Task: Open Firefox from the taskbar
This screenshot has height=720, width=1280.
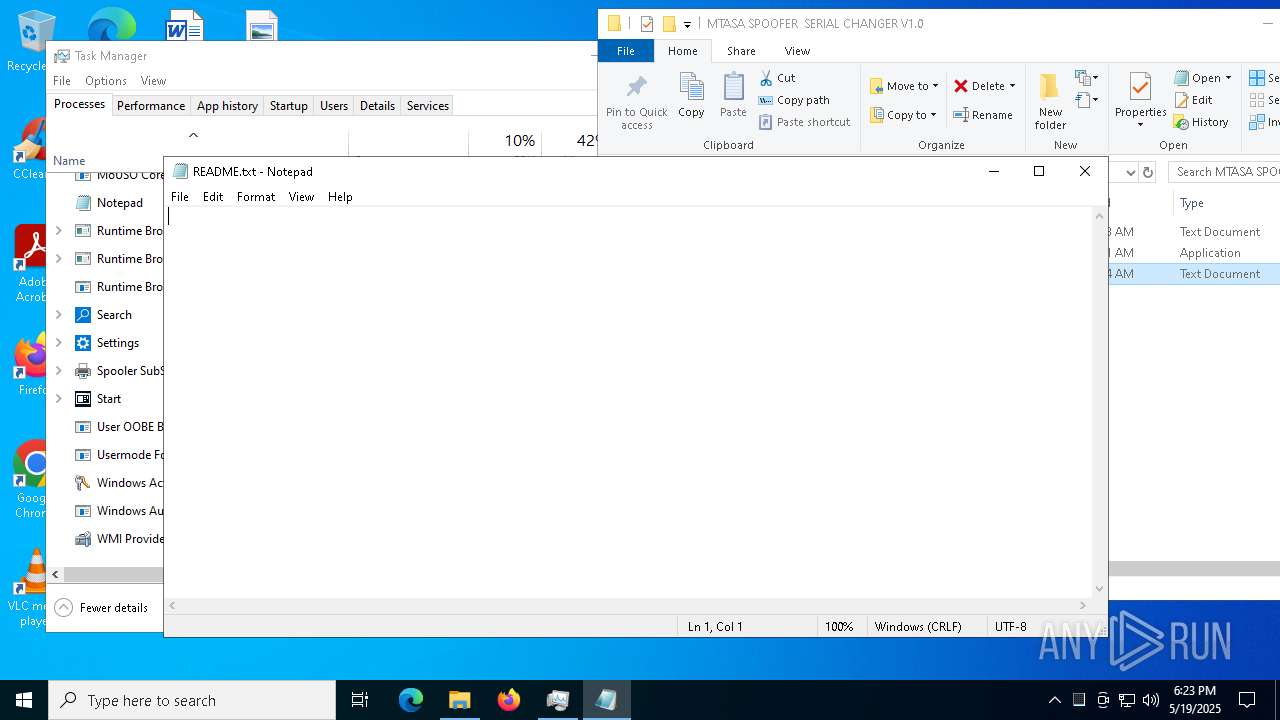Action: pos(509,700)
